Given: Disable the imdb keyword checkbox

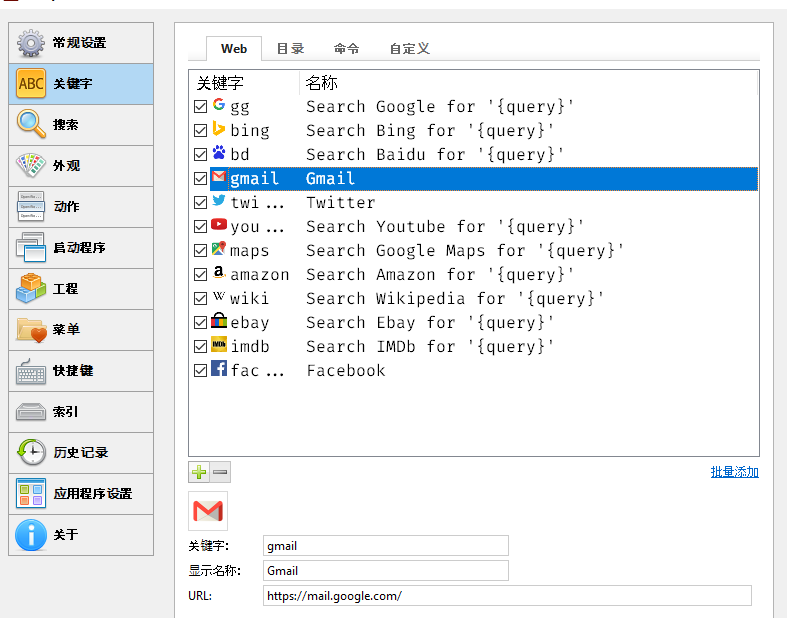Looking at the screenshot, I should (201, 347).
